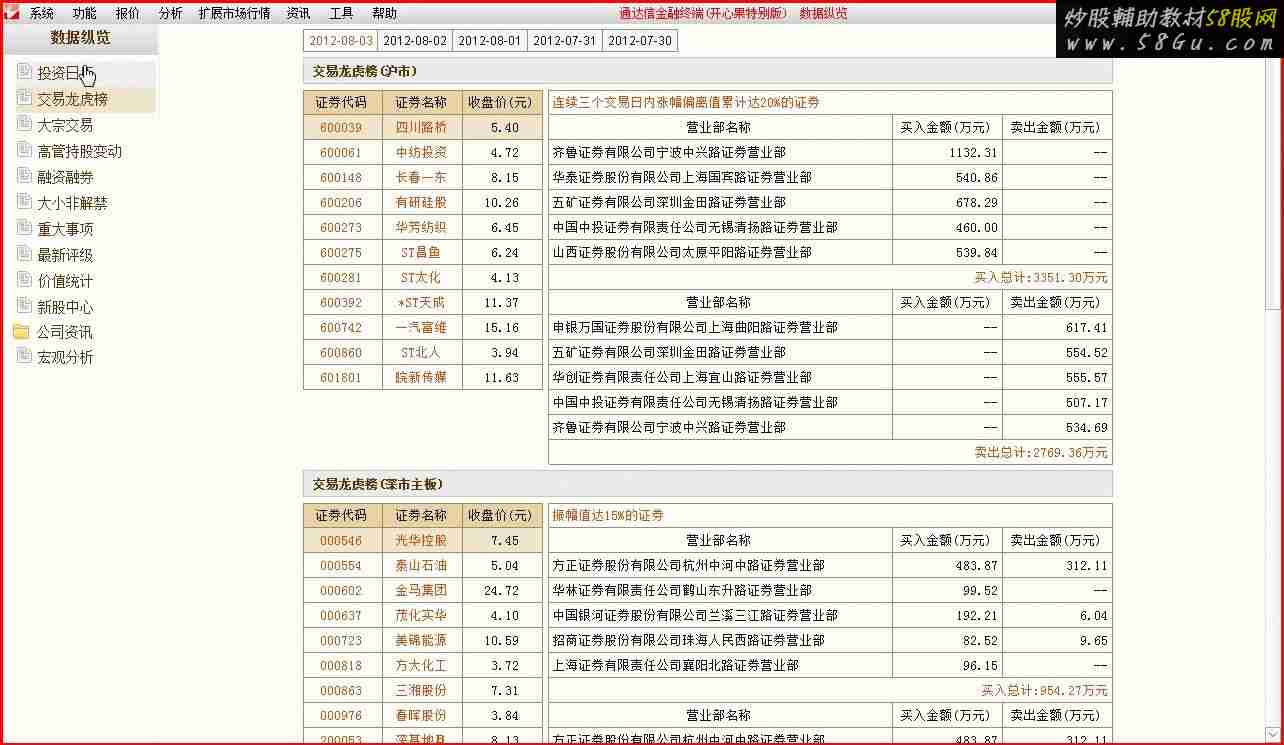Image resolution: width=1284 pixels, height=745 pixels.
Task: Click stock name ST大化
Action: pyautogui.click(x=421, y=278)
